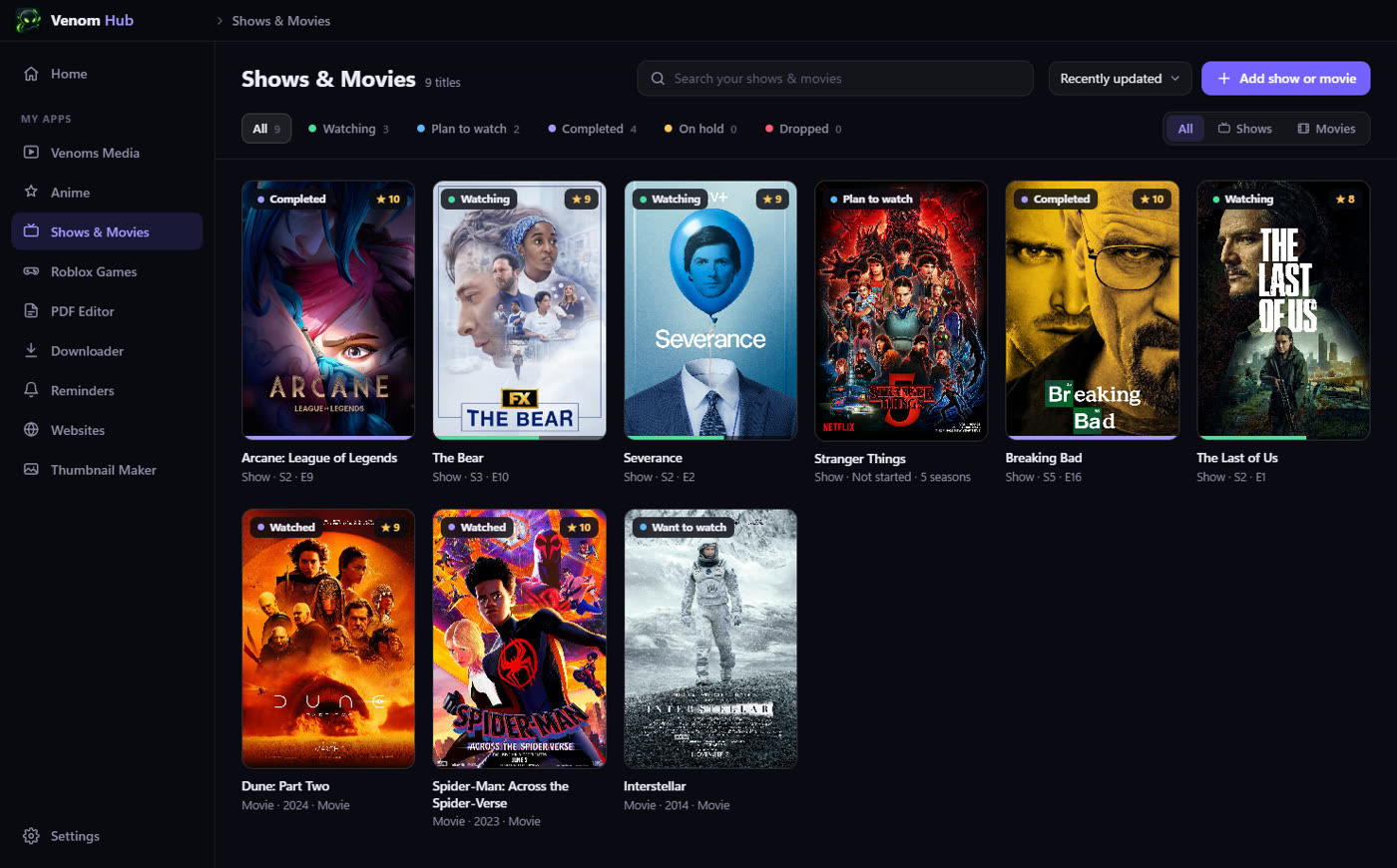Viewport: 1397px width, 868px height.
Task: Click the Movies filter film icon
Action: (1303, 129)
